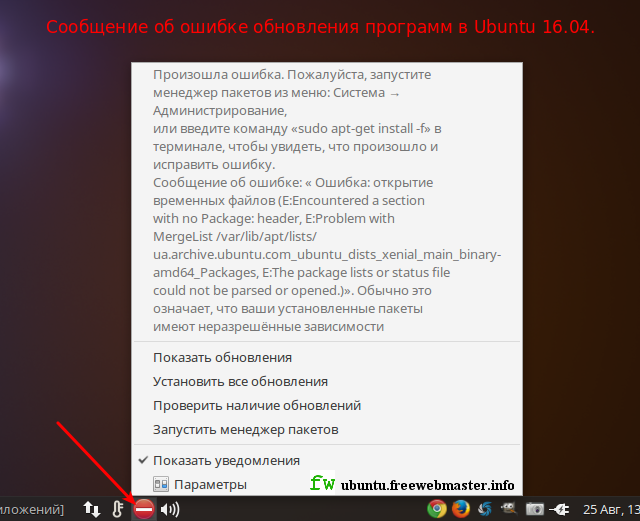Open the camera screenshot launcher
This screenshot has height=521, width=640.
point(534,509)
